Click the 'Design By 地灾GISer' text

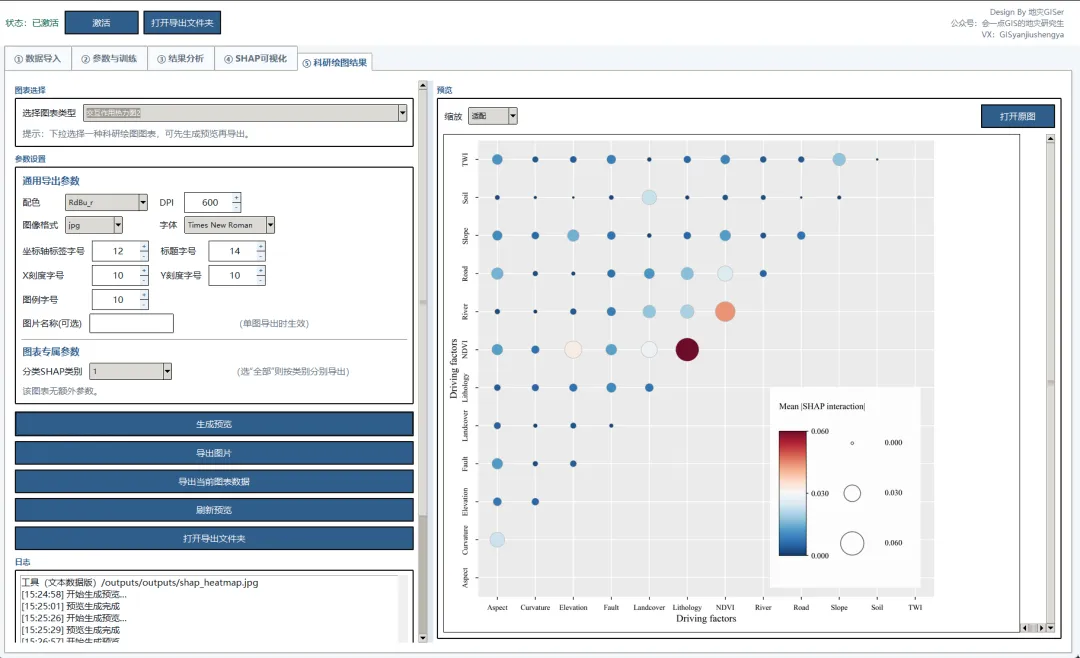(1026, 12)
